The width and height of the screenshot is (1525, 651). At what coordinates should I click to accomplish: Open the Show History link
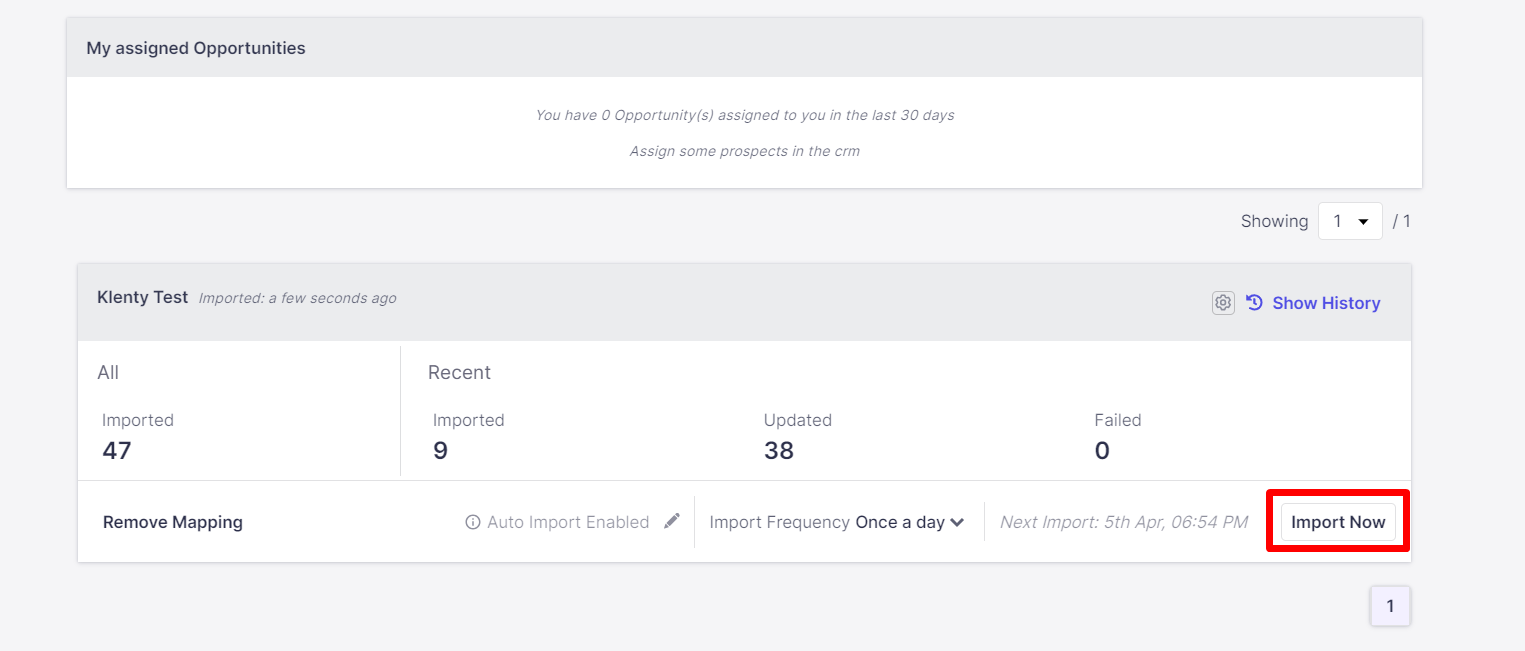pos(1326,303)
